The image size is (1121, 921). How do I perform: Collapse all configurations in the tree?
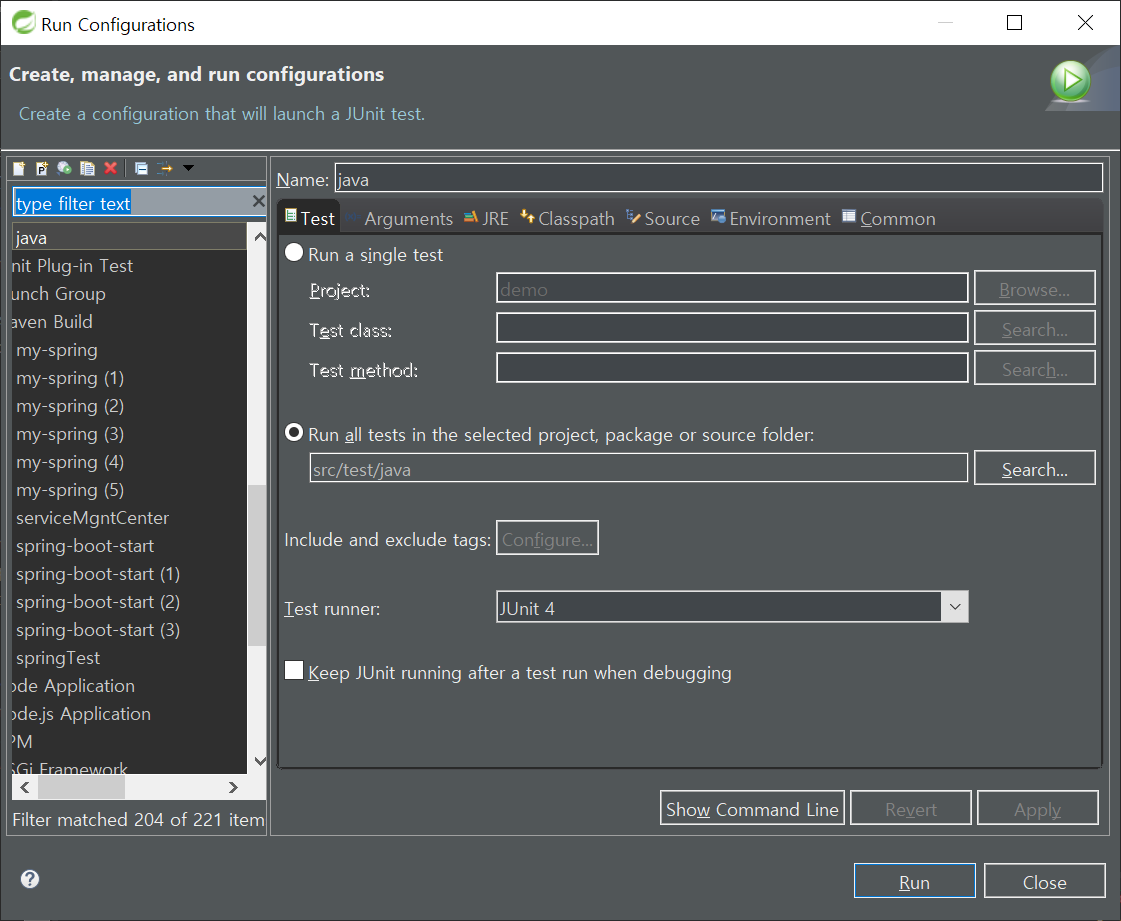point(142,168)
